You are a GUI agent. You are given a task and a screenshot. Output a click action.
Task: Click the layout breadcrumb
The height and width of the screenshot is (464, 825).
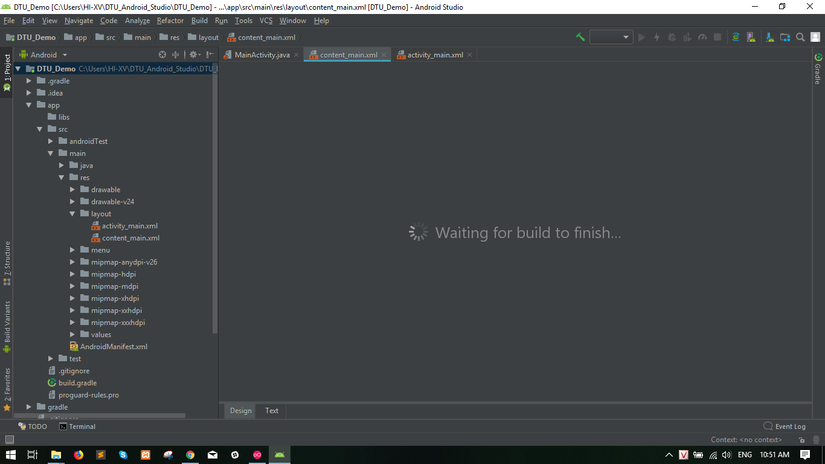click(x=203, y=37)
